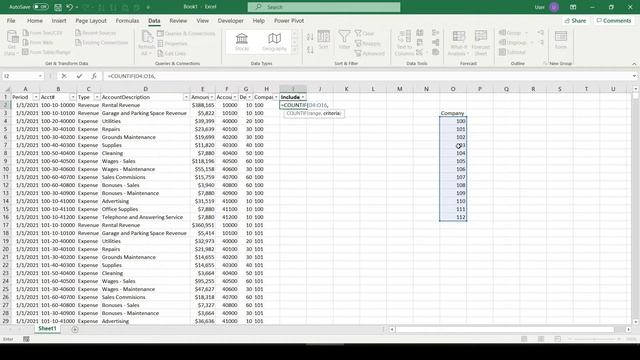Click the vertical scrollbar down arrow

point(635,322)
